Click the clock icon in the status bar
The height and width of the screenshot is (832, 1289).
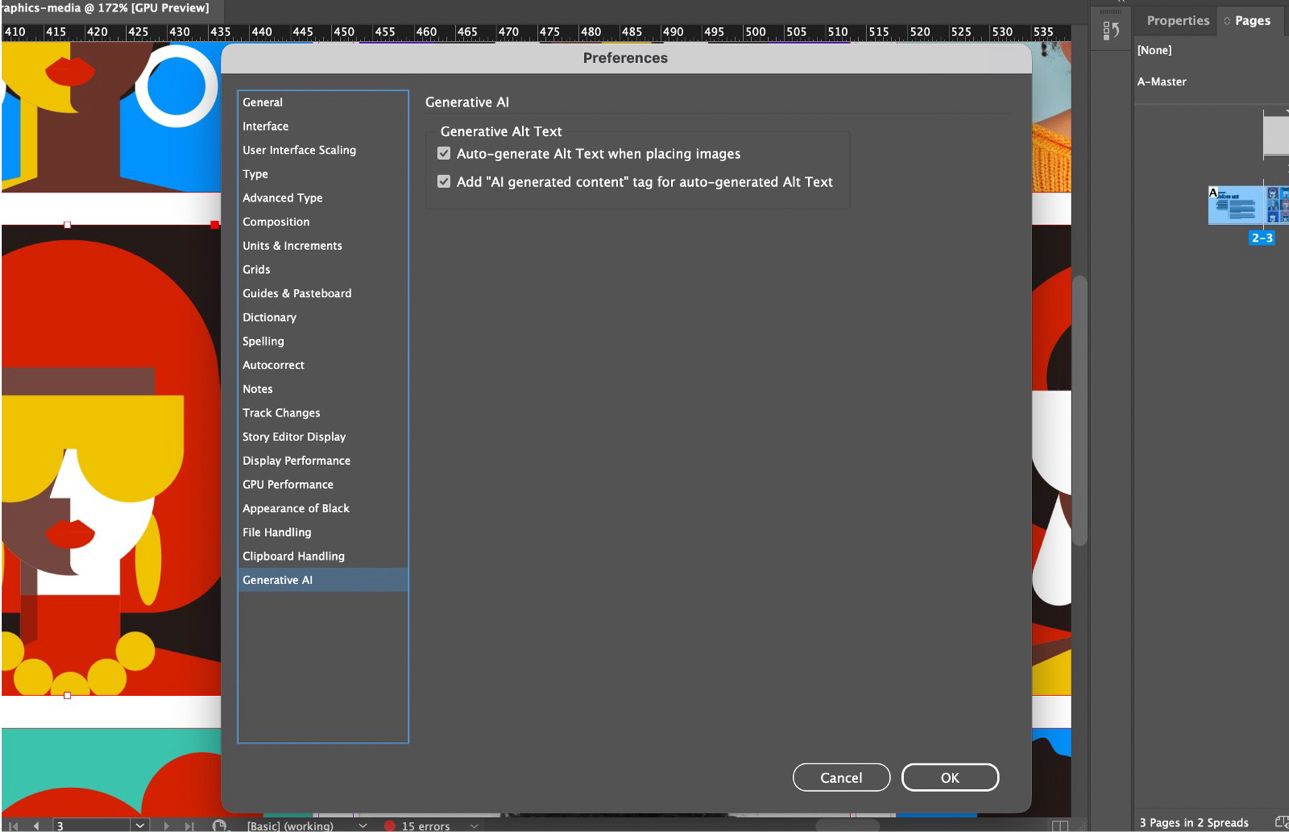(x=219, y=826)
